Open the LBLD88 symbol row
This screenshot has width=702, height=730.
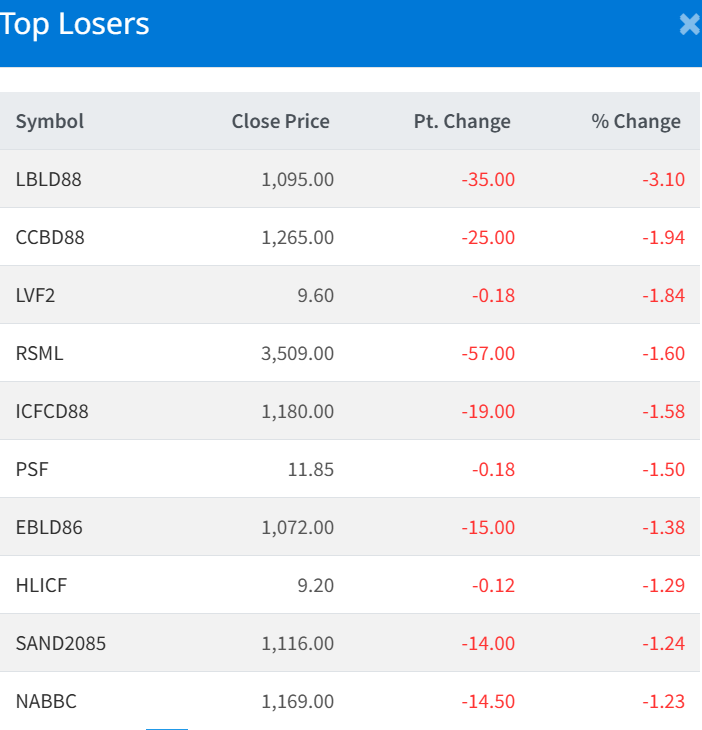pos(49,180)
